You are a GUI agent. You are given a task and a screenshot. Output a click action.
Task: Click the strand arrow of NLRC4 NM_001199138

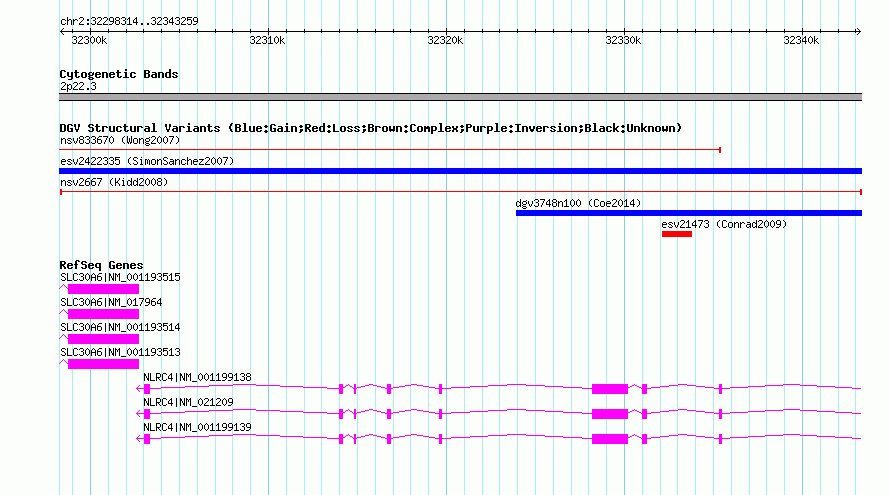(139, 389)
